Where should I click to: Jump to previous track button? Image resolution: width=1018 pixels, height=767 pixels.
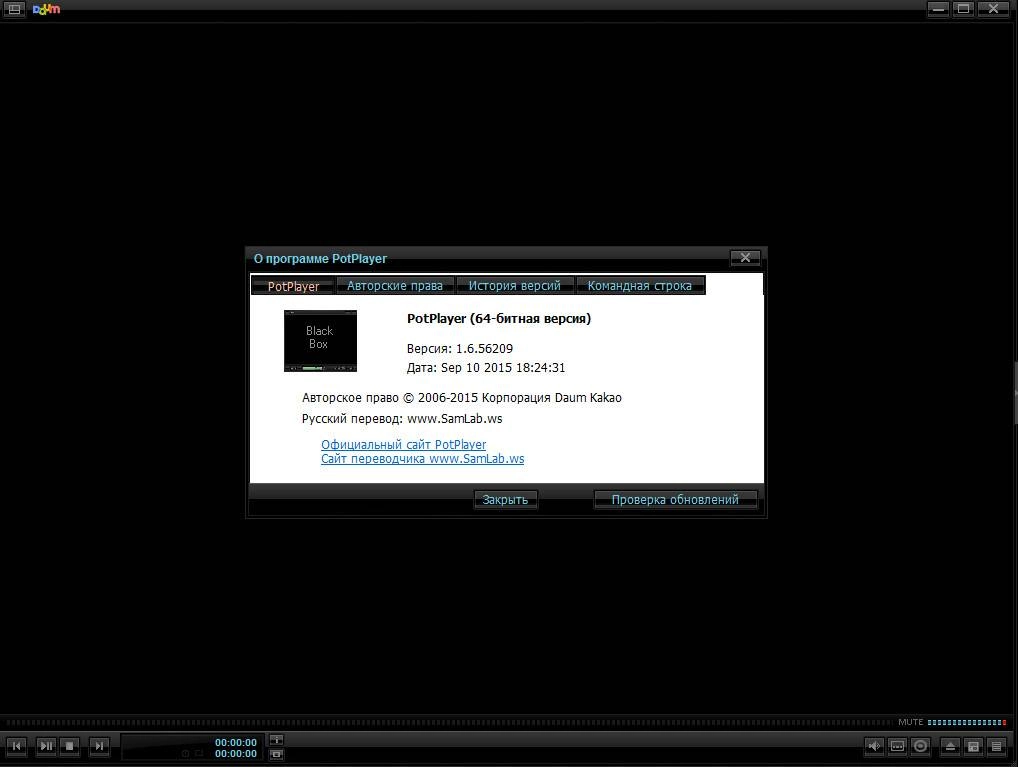tap(16, 746)
